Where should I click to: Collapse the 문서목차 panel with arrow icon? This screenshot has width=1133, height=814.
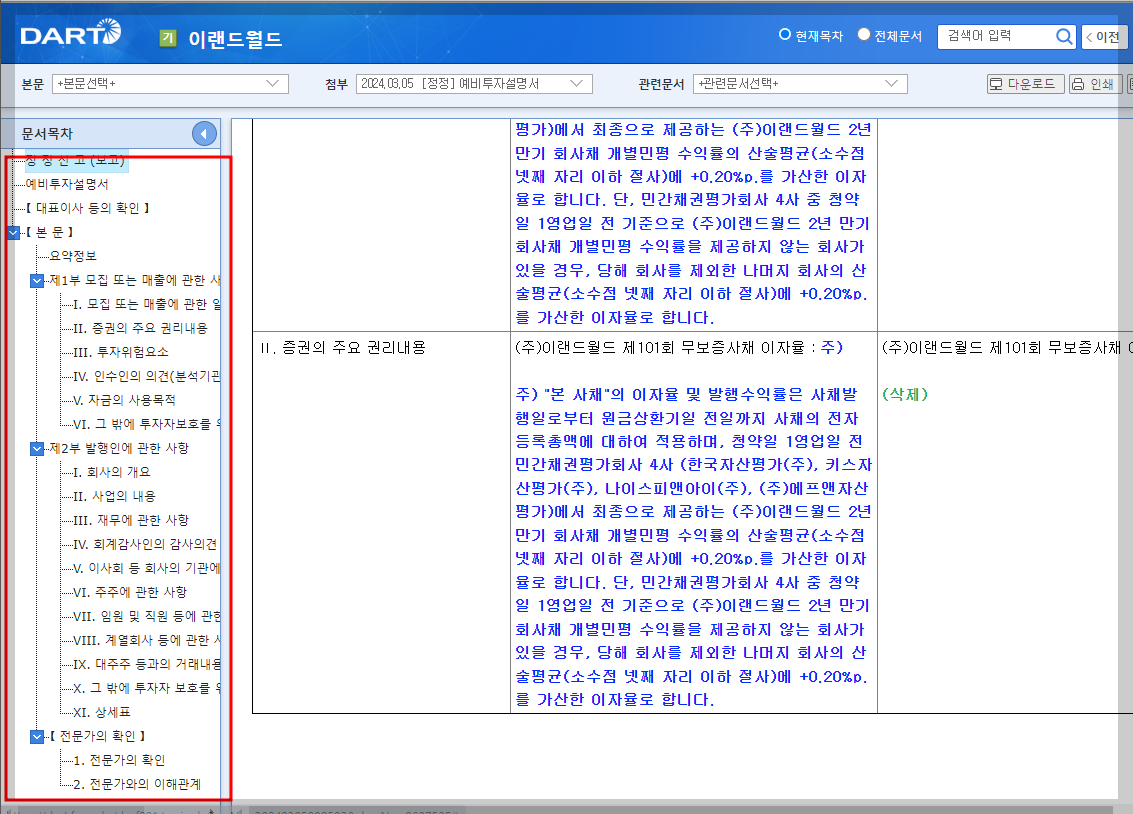tap(204, 134)
